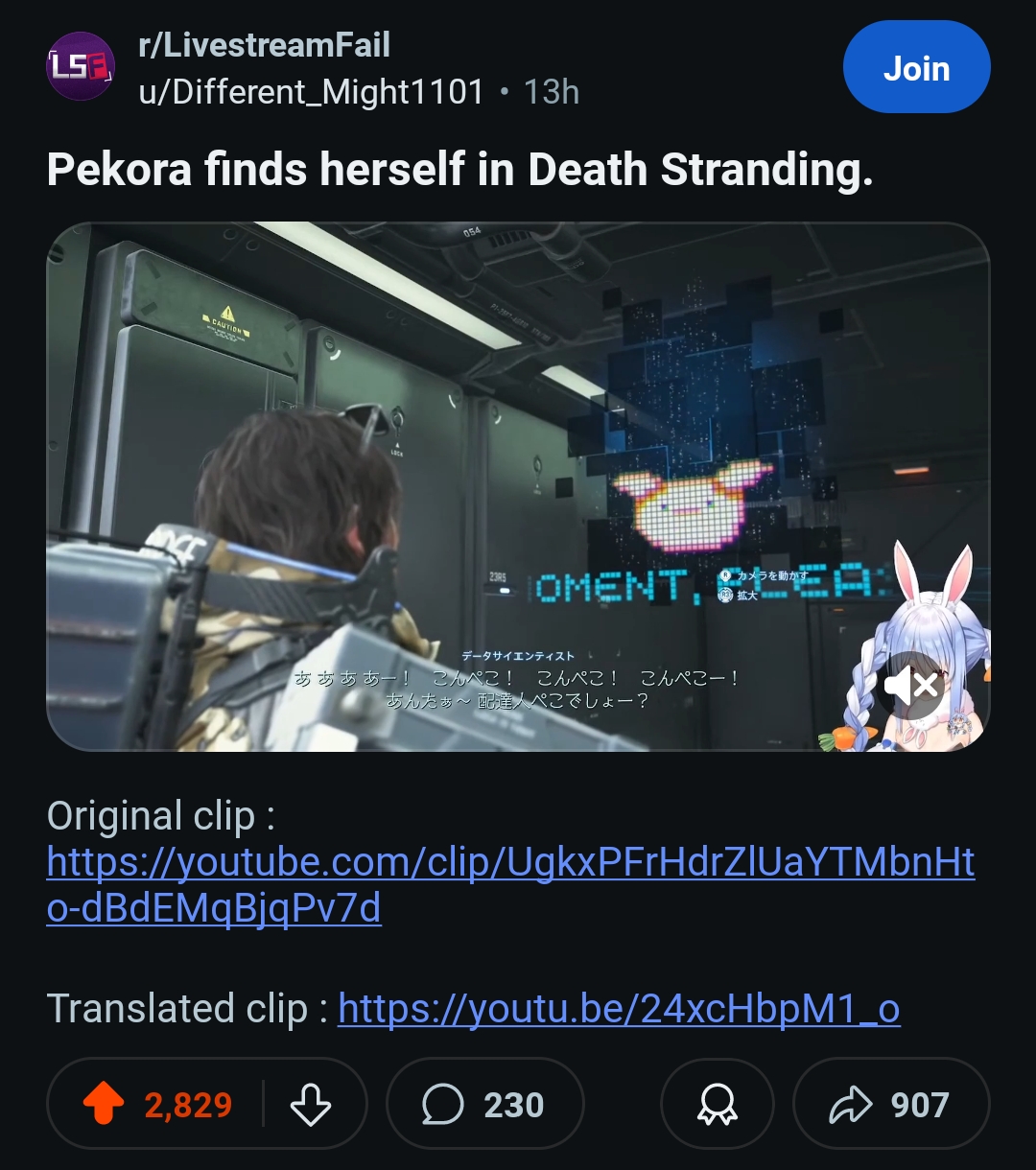The image size is (1036, 1170).
Task: Join the r/LivestreamFail community
Action: tap(916, 67)
